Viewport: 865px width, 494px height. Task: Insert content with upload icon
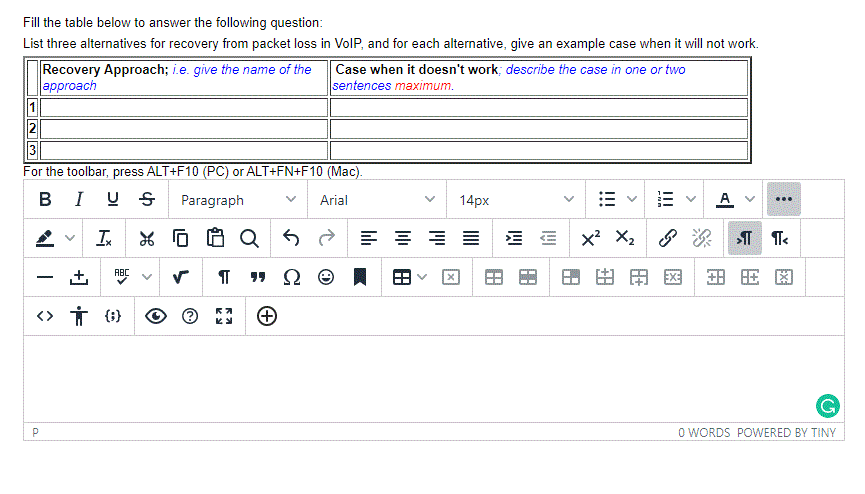[79, 277]
